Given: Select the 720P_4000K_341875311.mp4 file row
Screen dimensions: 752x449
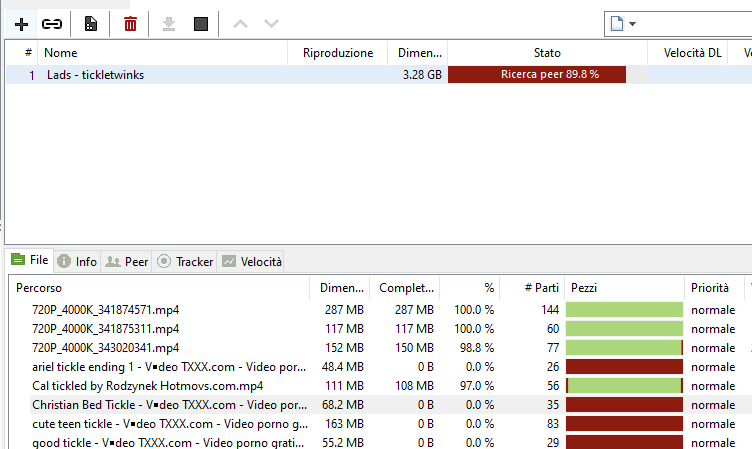Looking at the screenshot, I should point(106,329).
